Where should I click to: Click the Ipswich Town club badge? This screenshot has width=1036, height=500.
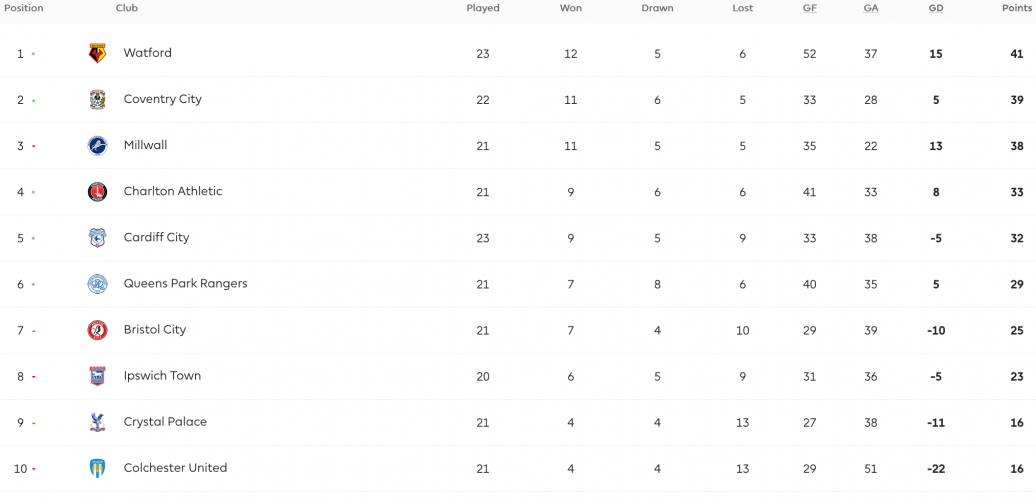click(x=98, y=376)
